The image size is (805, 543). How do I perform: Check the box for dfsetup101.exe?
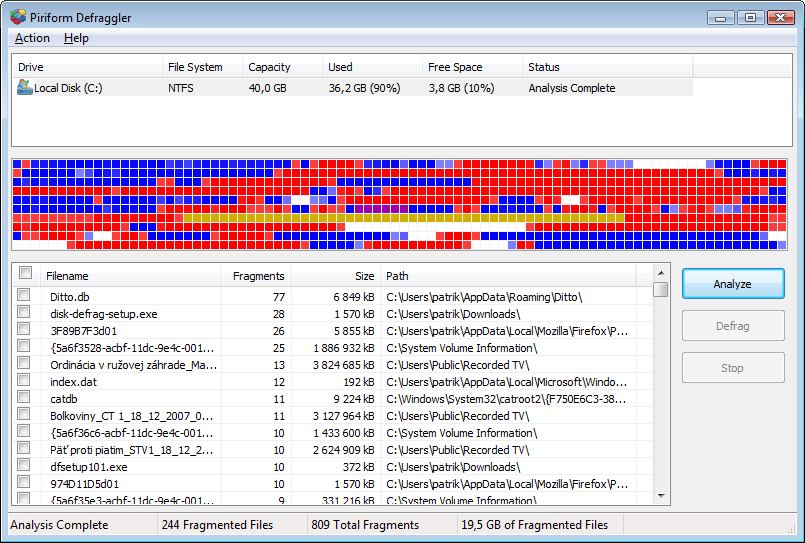(24, 464)
